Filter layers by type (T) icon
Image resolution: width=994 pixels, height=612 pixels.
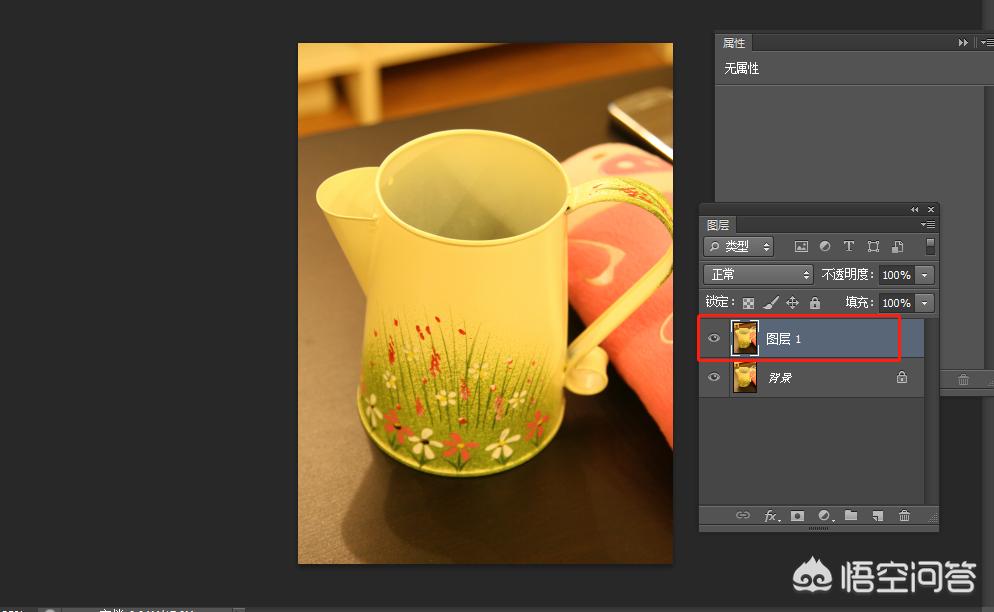849,246
